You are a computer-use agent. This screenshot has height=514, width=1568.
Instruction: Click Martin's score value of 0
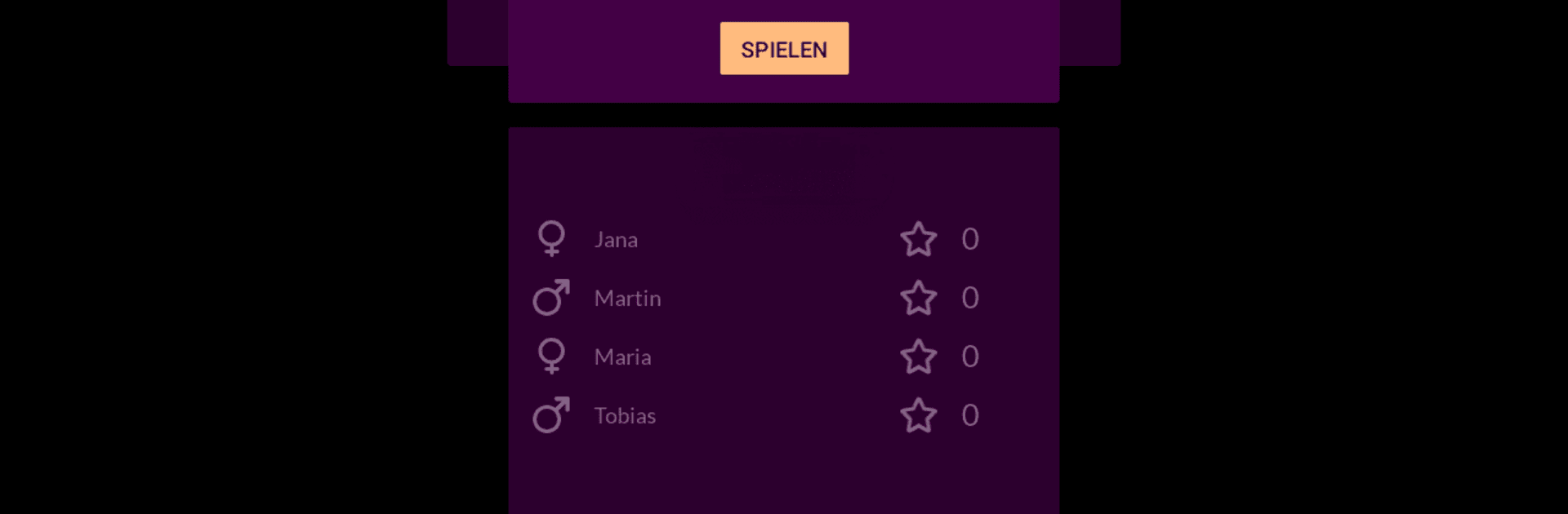(970, 298)
